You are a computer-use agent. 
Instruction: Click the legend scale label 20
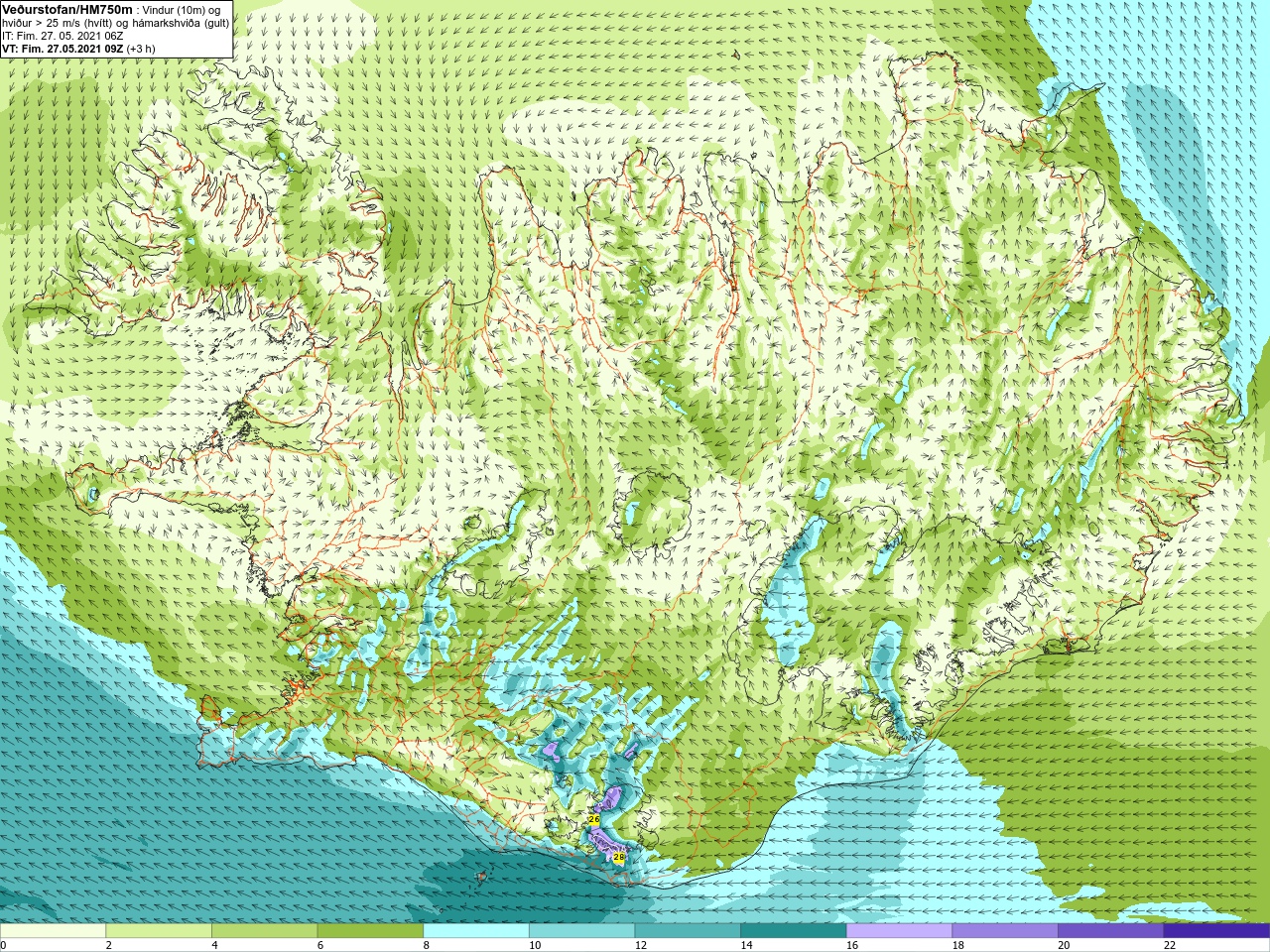pyautogui.click(x=1064, y=945)
